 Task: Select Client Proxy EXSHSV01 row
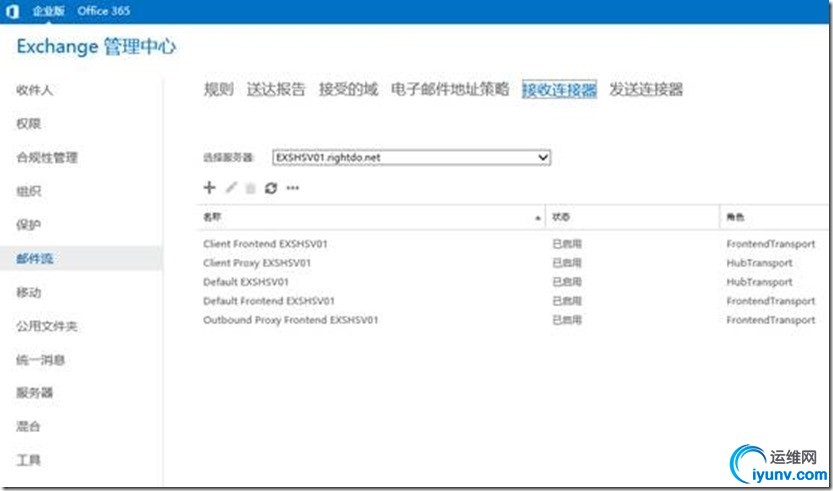(513, 263)
